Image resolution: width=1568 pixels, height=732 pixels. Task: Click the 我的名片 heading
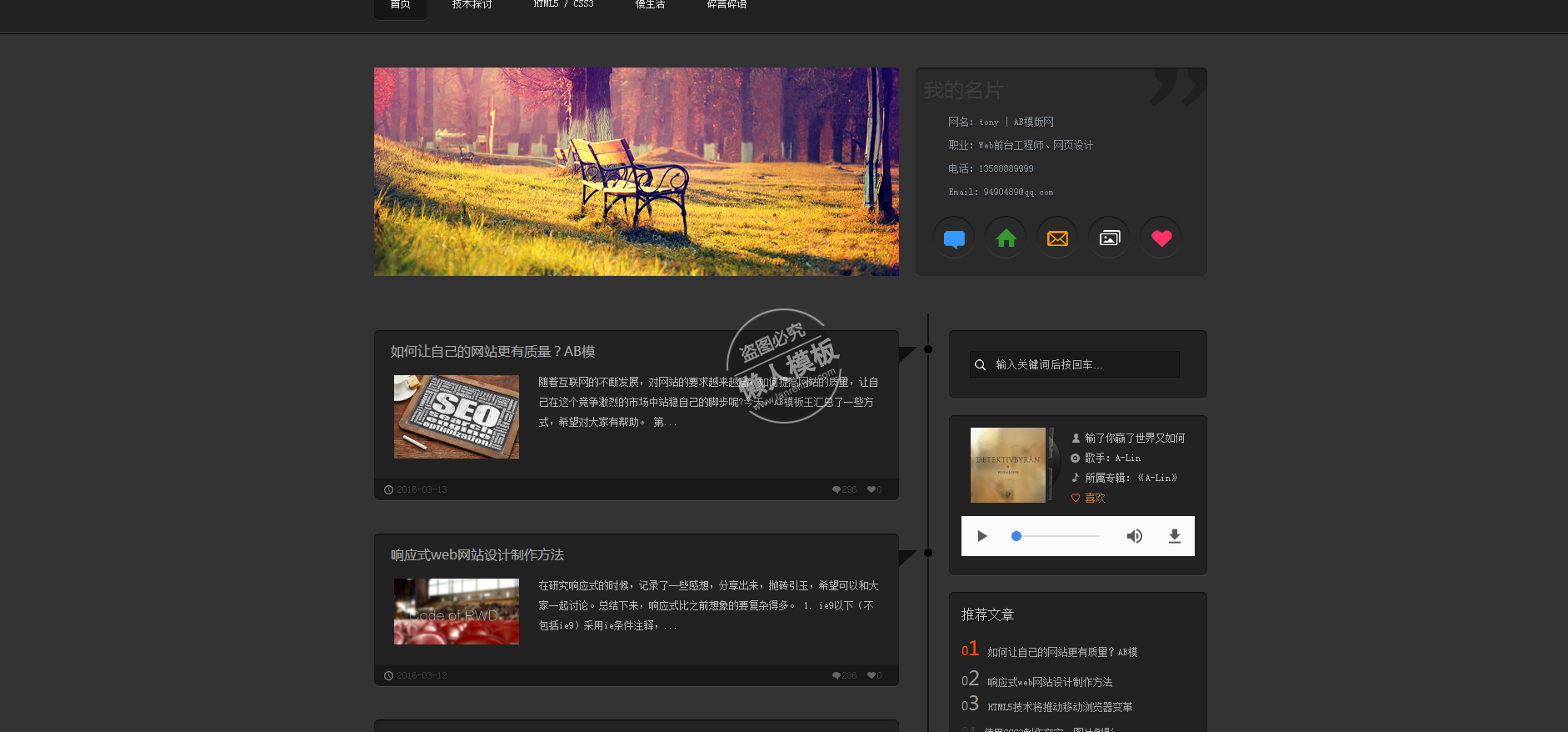click(x=963, y=90)
